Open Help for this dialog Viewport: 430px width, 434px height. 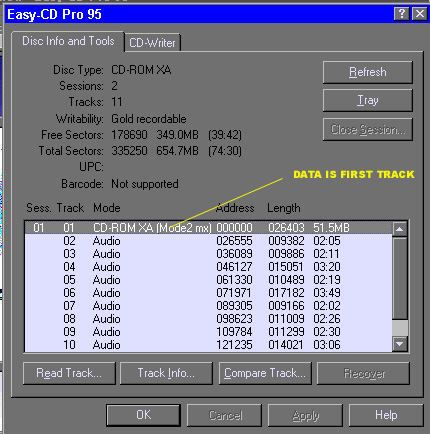386,415
